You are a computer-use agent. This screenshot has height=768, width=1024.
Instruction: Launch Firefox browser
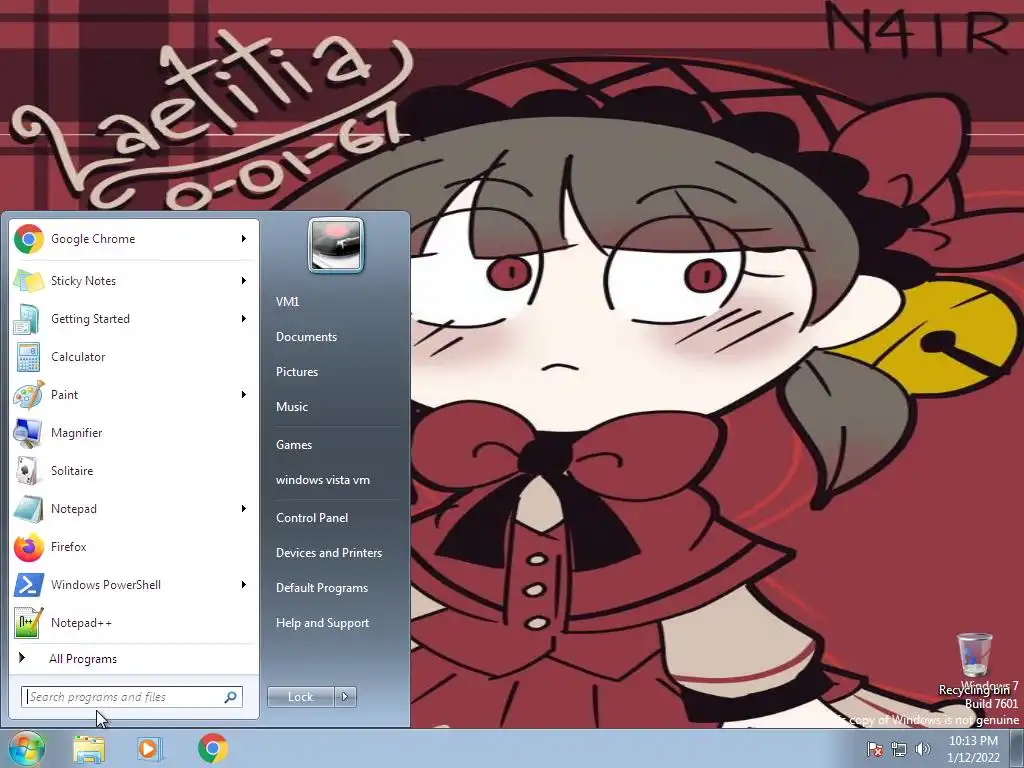tap(133, 547)
